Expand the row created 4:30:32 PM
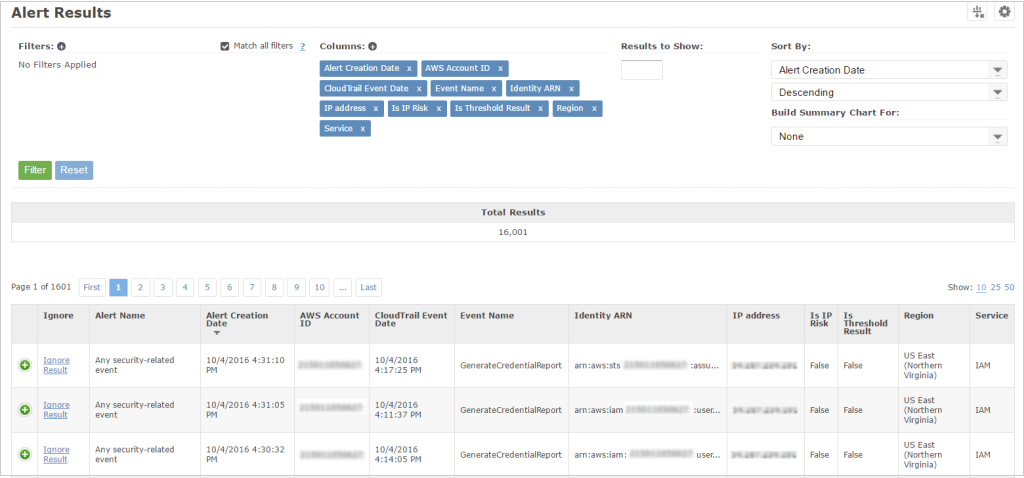This screenshot has width=1024, height=478. (x=25, y=454)
